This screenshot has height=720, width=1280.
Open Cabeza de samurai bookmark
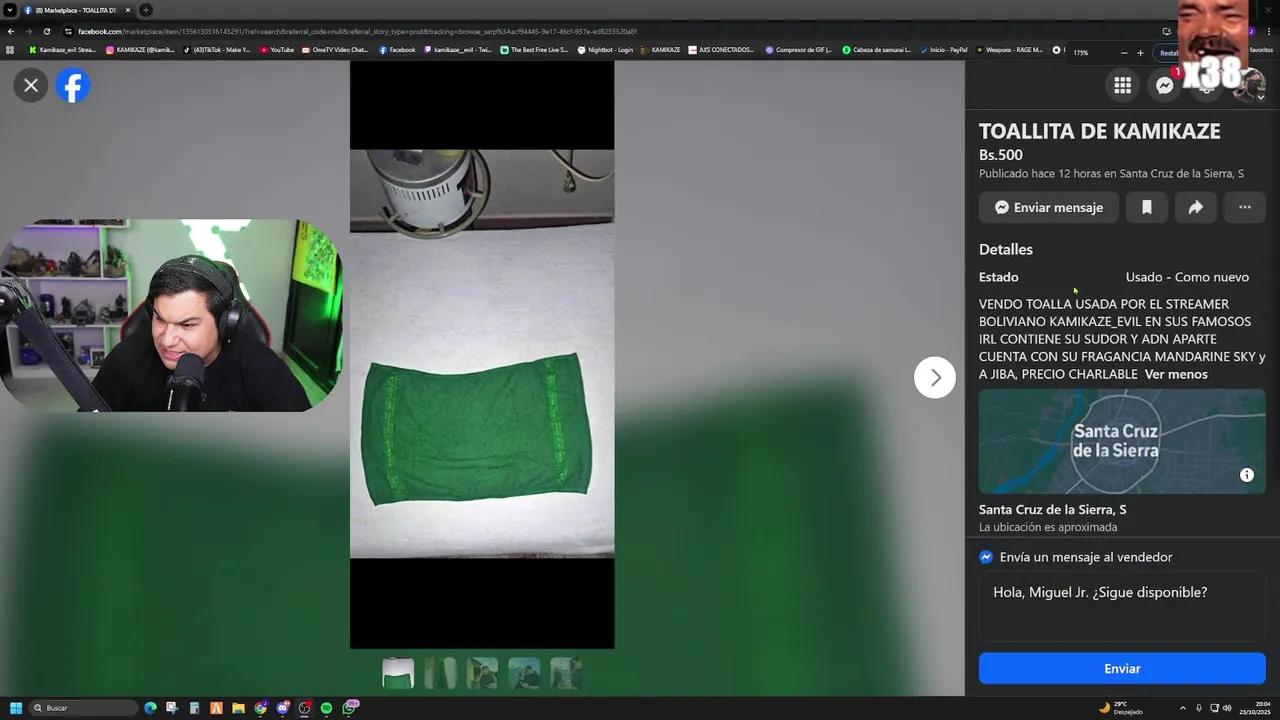[877, 50]
